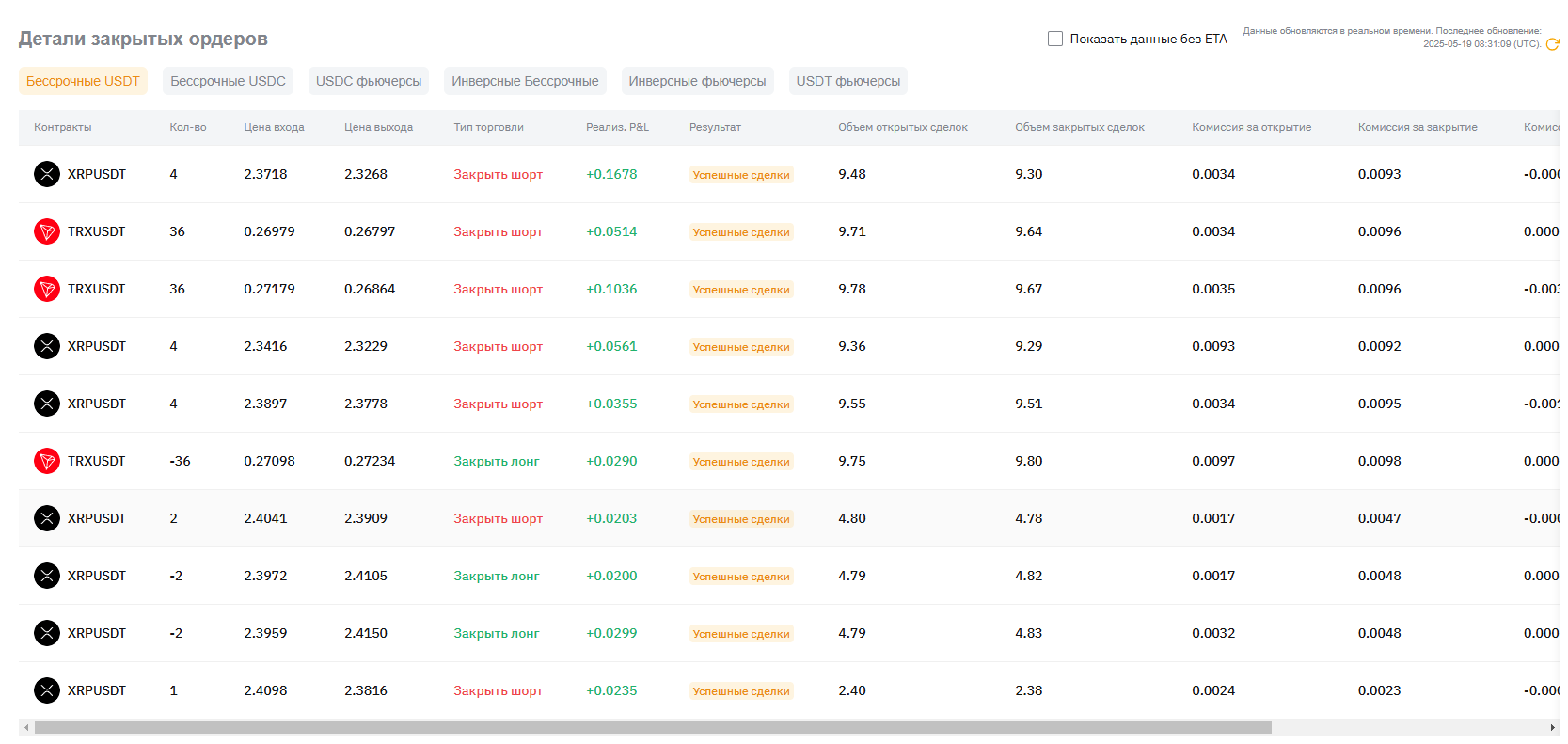Click the horizontal scrollbar's right arrow
Viewport: 1568px width, 744px height.
pyautogui.click(x=1552, y=727)
